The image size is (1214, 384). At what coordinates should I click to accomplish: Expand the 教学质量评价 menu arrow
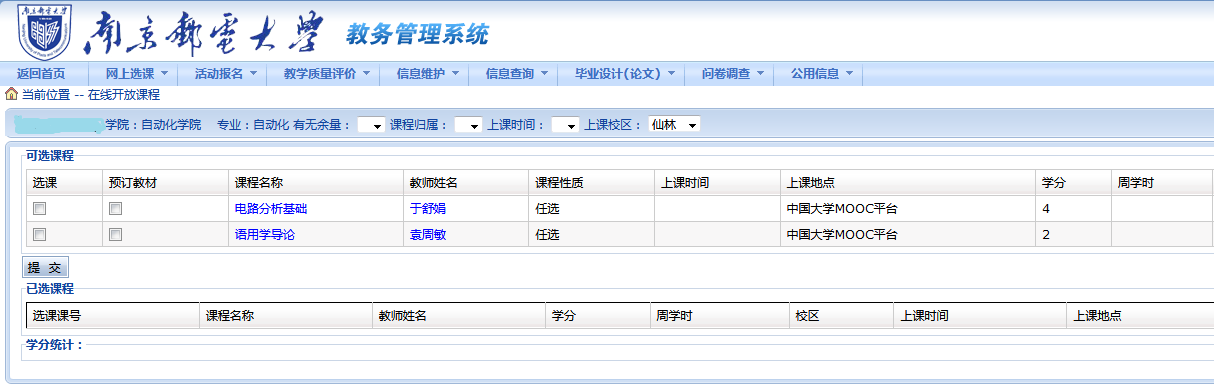366,73
